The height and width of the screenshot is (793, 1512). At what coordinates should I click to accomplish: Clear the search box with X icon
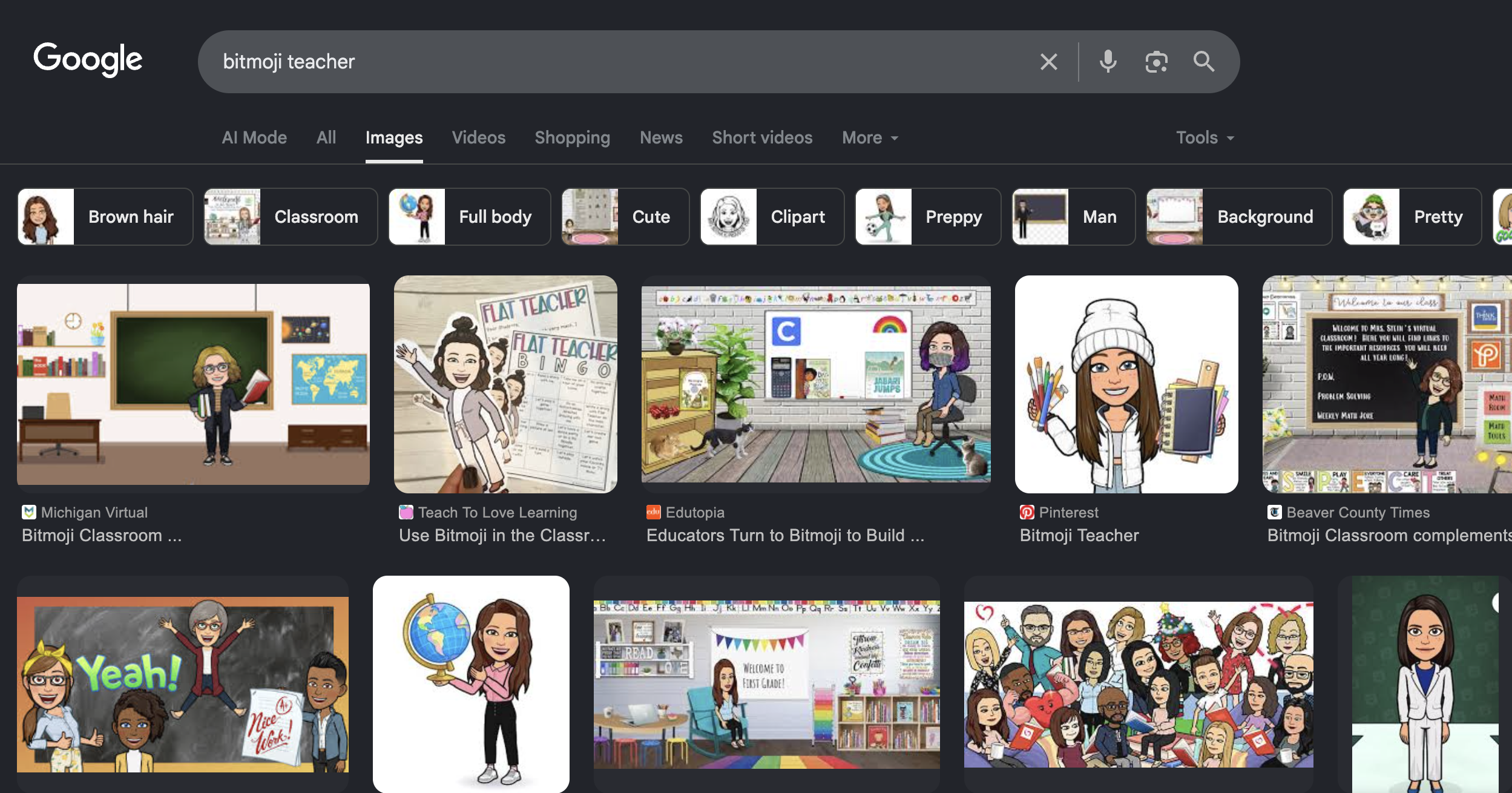click(1048, 62)
